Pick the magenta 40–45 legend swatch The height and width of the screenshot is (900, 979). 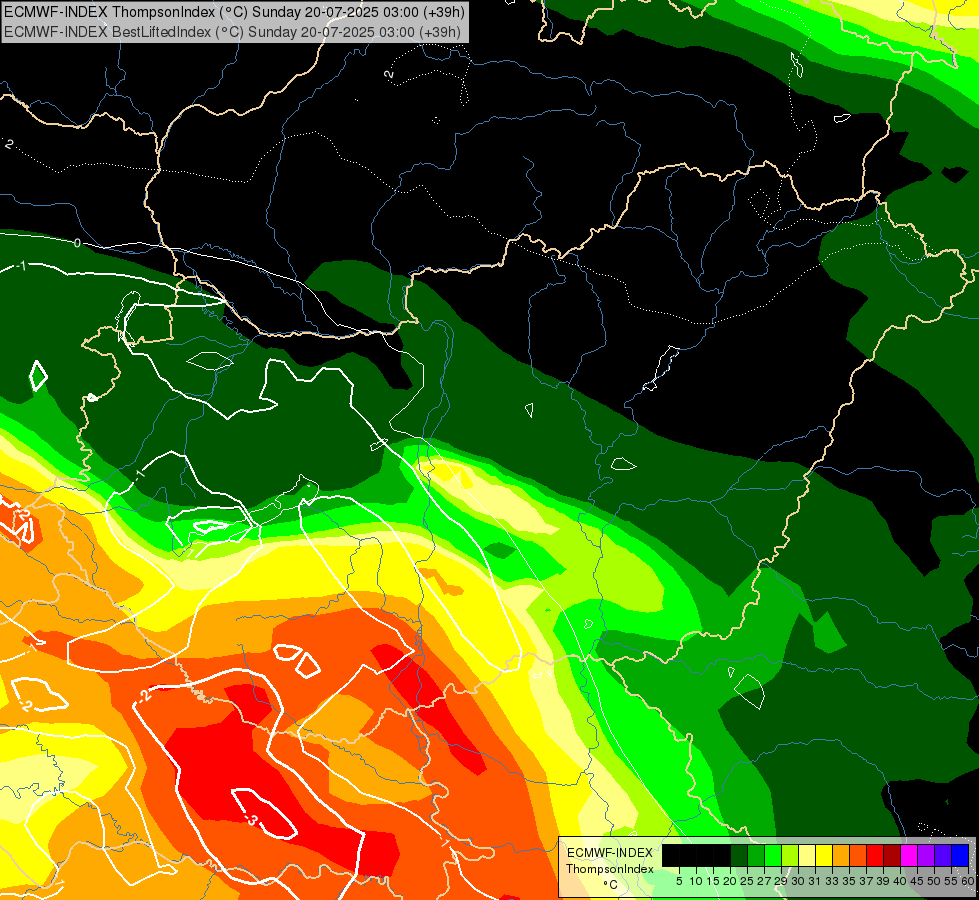[909, 855]
